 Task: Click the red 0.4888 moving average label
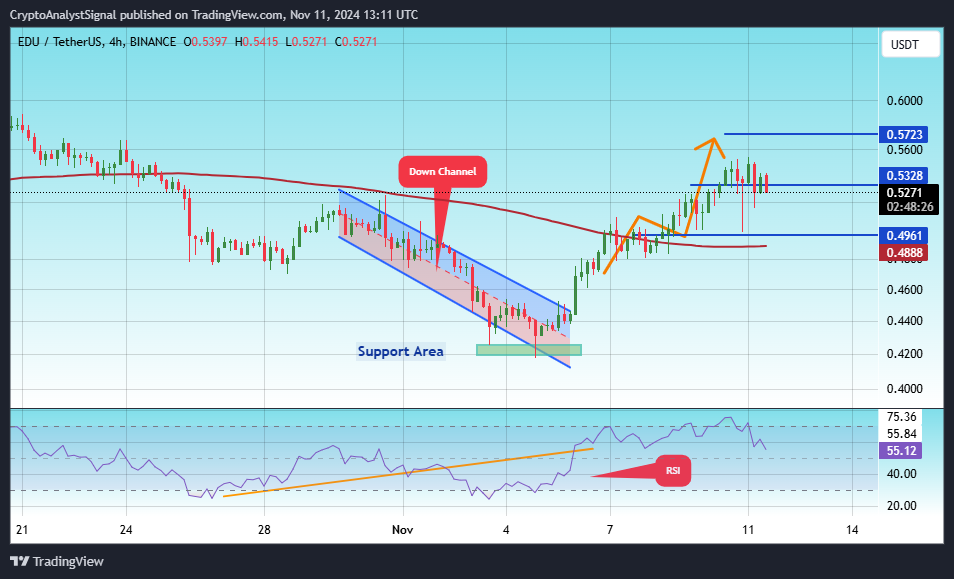coord(904,252)
